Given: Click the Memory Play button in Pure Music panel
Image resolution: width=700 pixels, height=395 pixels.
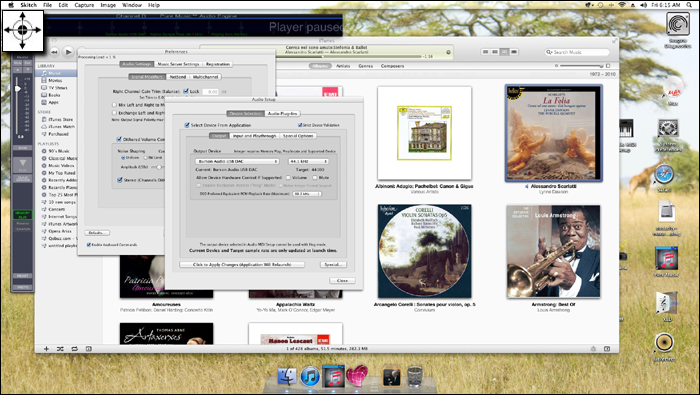Looking at the screenshot, I should [x=22, y=215].
